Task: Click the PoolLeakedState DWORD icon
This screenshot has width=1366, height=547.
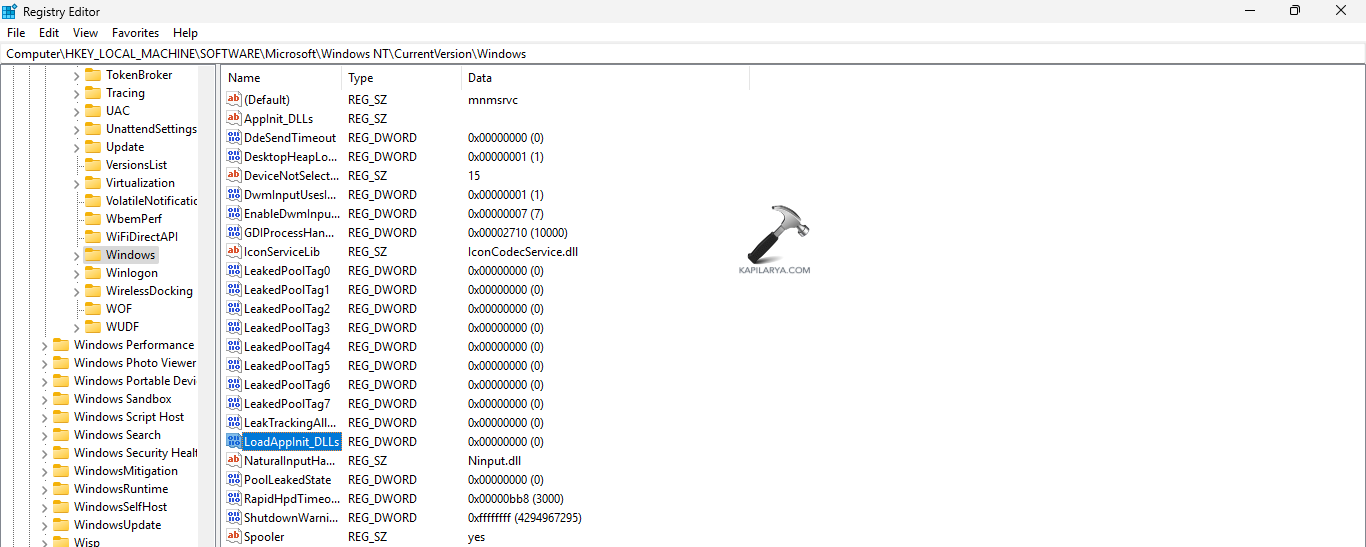Action: 234,479
